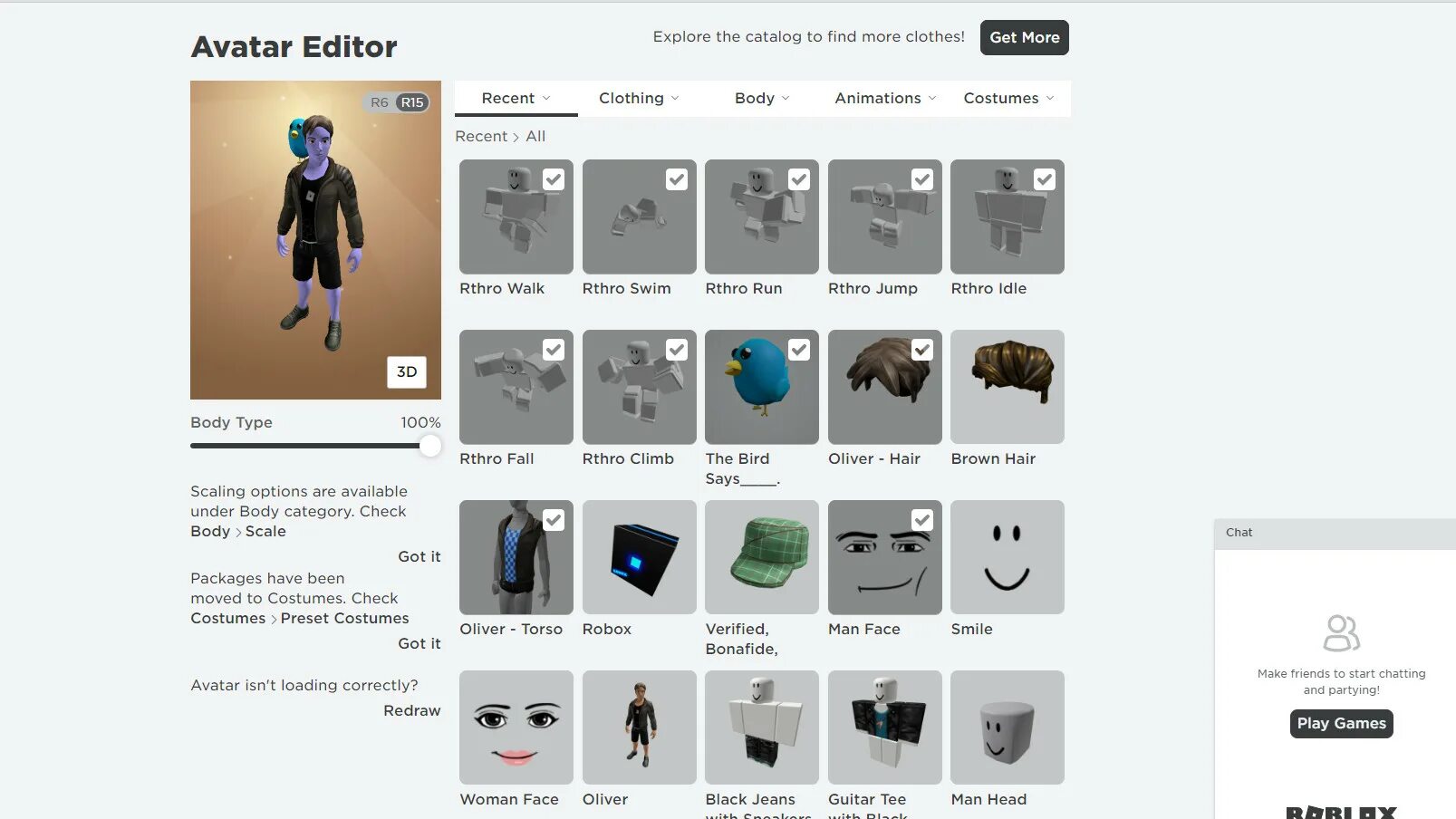Image resolution: width=1456 pixels, height=819 pixels.
Task: Select the Rthro Idle animation thumbnail
Action: [1008, 217]
